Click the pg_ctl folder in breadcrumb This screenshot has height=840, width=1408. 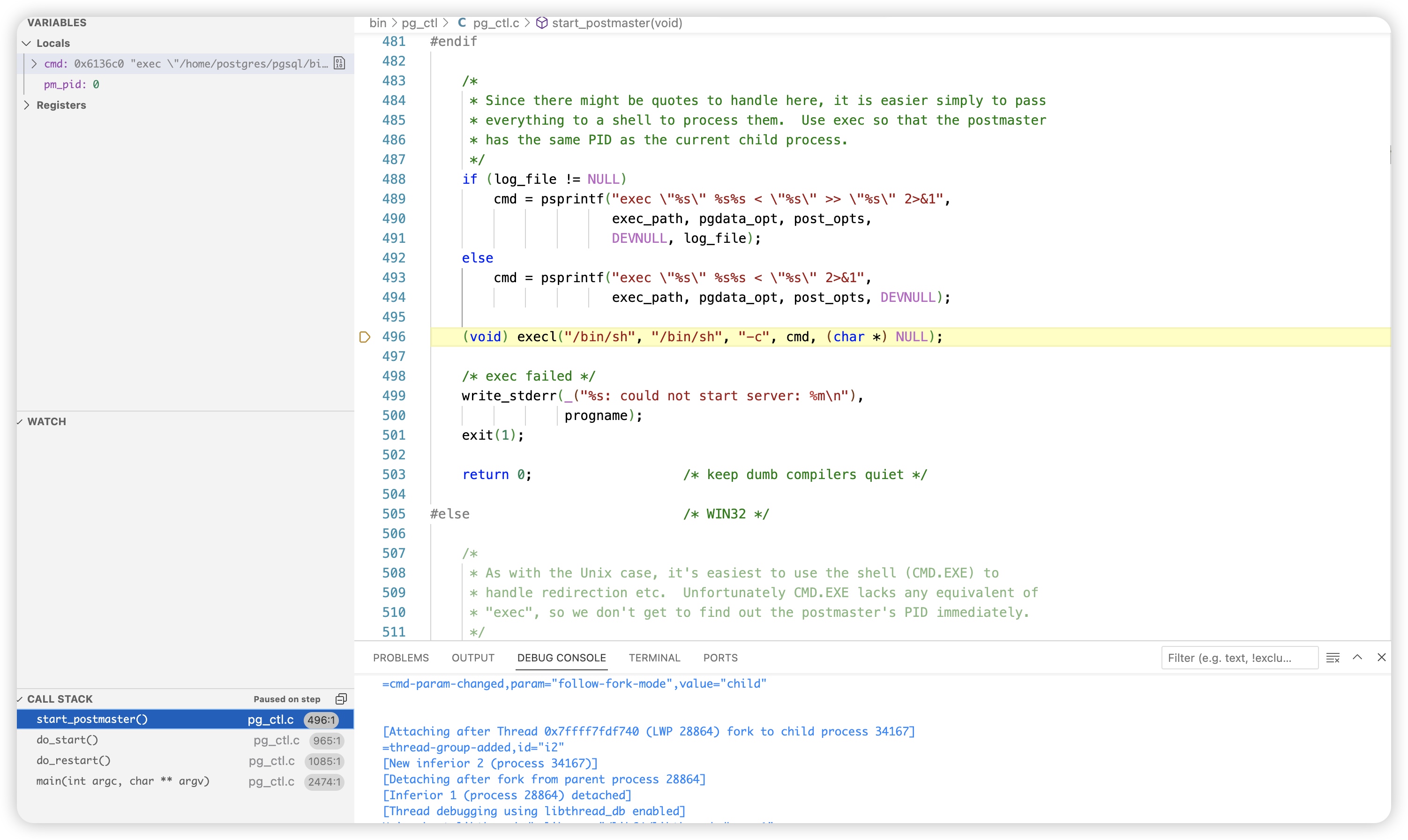pos(419,22)
